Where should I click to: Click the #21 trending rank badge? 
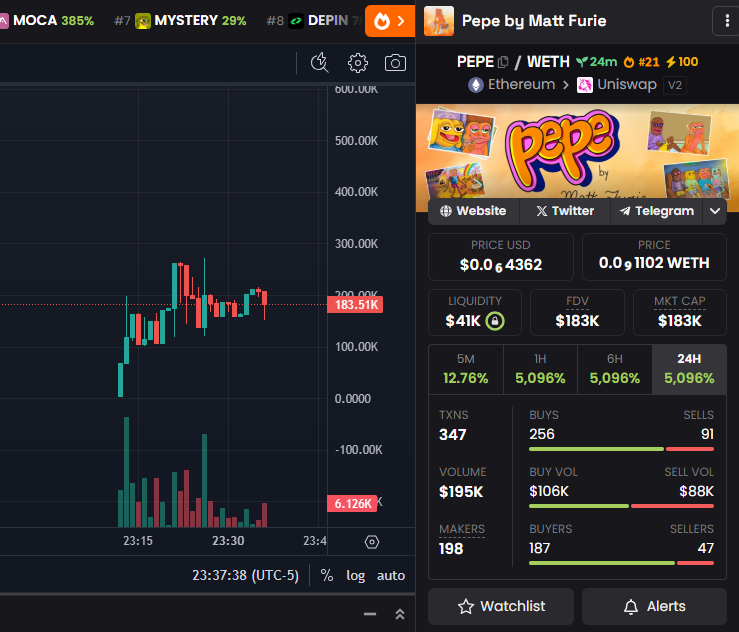641,62
